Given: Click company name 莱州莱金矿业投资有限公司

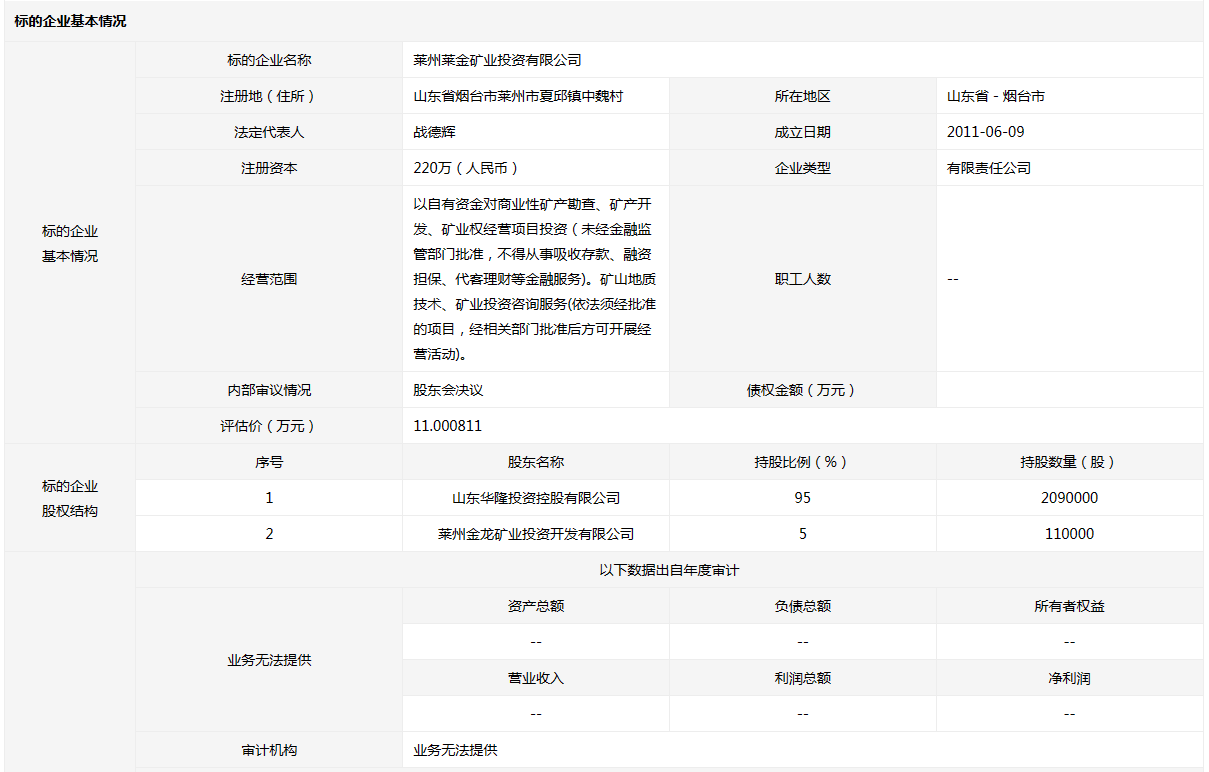Looking at the screenshot, I should point(497,60).
